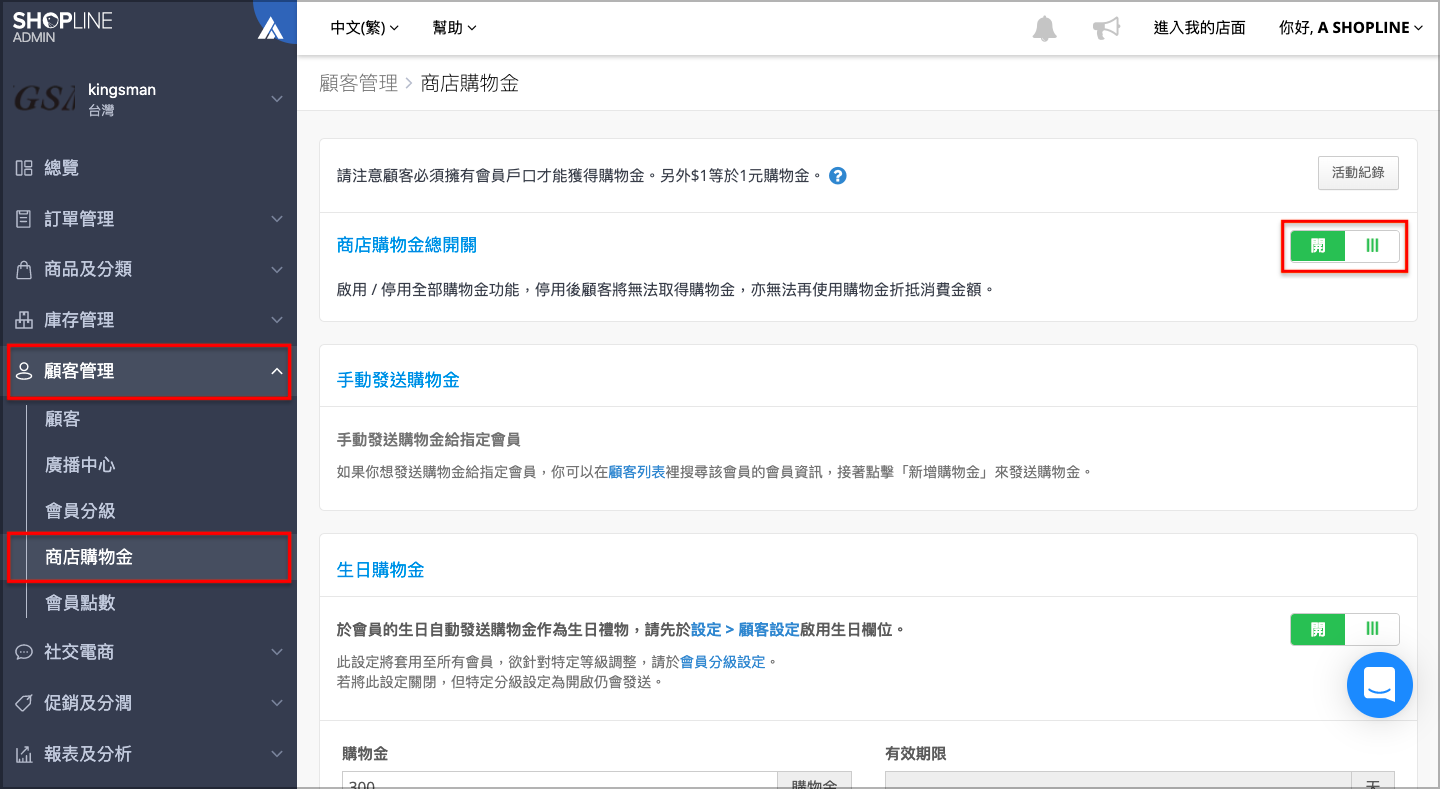
Task: Click the 商店購物金總開關 heading
Action: point(407,245)
